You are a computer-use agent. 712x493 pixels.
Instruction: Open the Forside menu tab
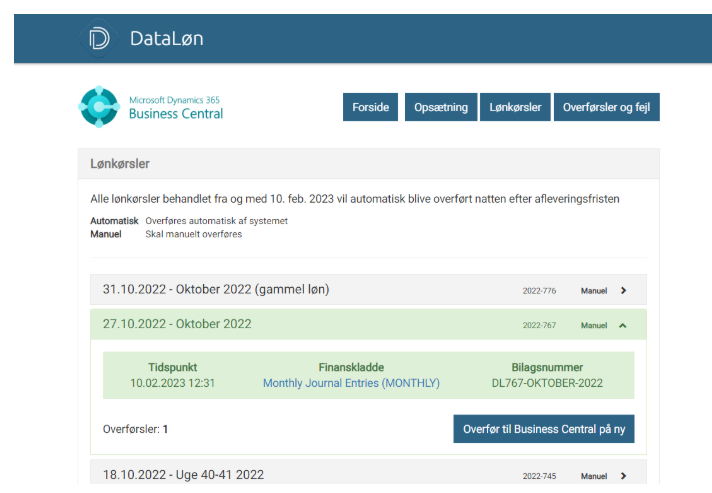point(370,107)
